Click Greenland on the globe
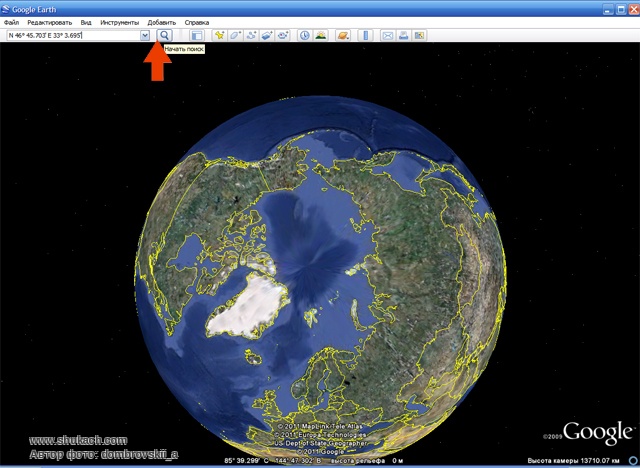Image resolution: width=640 pixels, height=468 pixels. pos(247,306)
